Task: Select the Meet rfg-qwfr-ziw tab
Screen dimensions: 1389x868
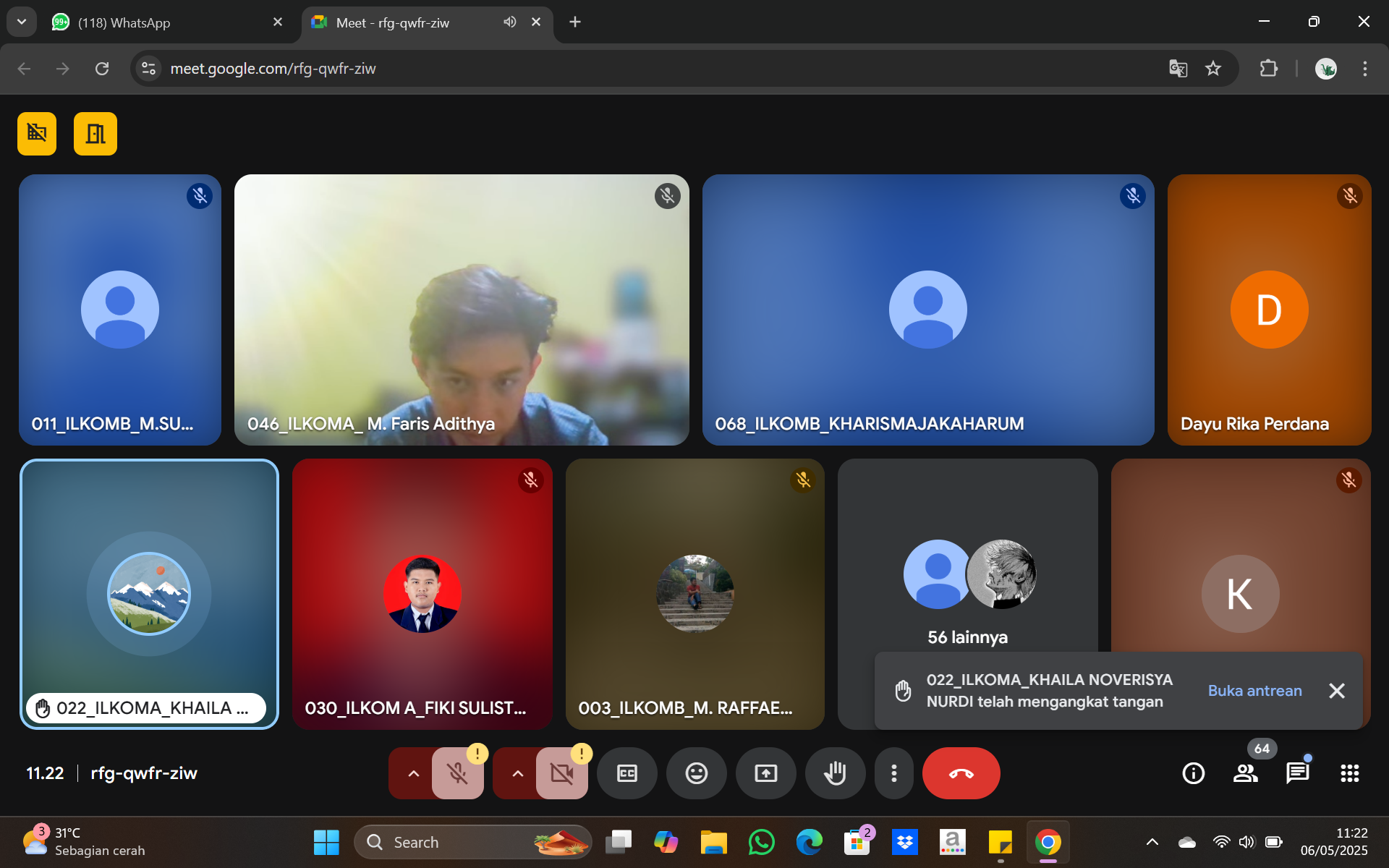Action: tap(393, 22)
